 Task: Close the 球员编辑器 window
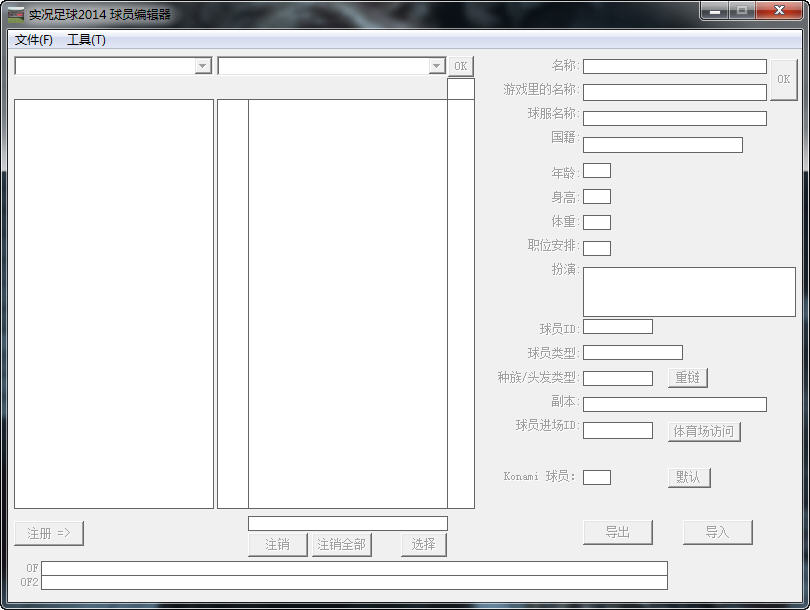tap(779, 11)
